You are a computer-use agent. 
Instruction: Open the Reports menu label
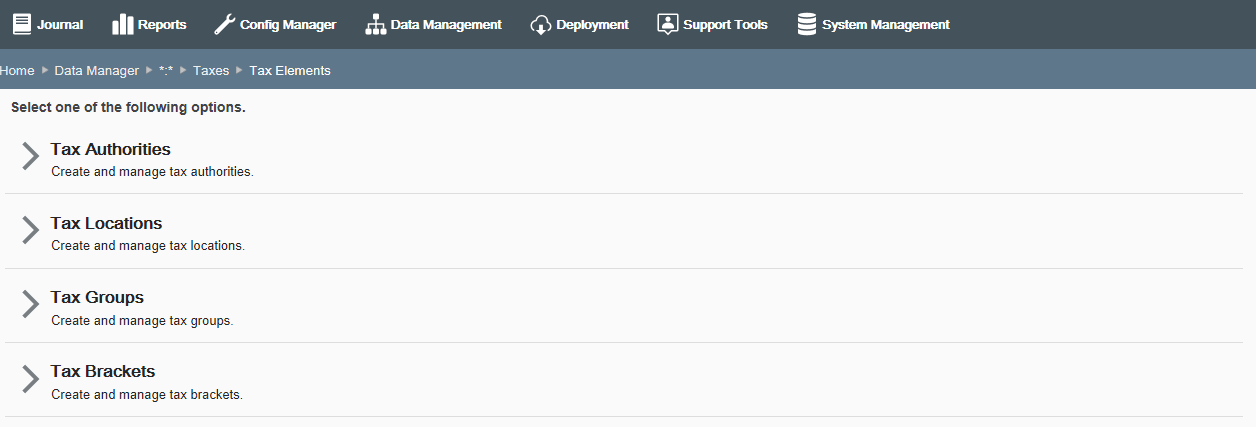[162, 24]
